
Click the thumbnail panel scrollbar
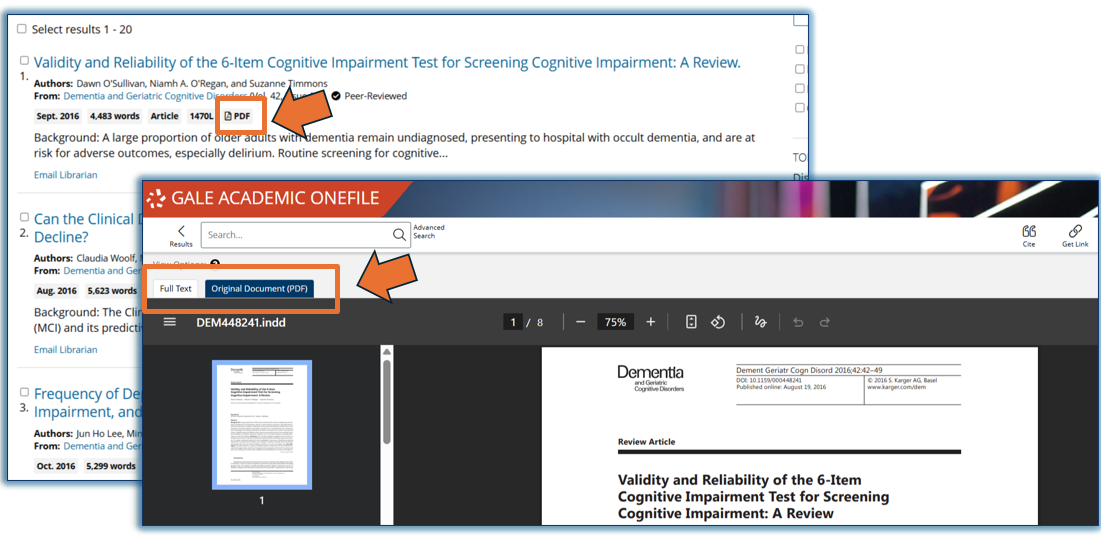coord(386,401)
